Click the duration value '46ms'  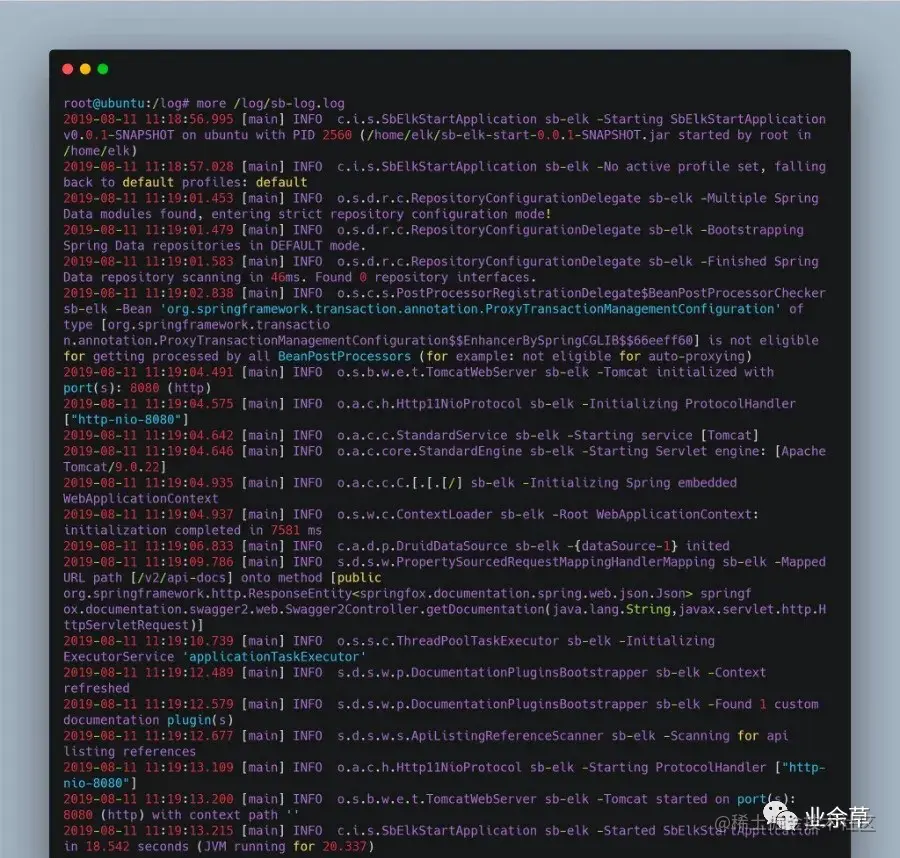285,277
